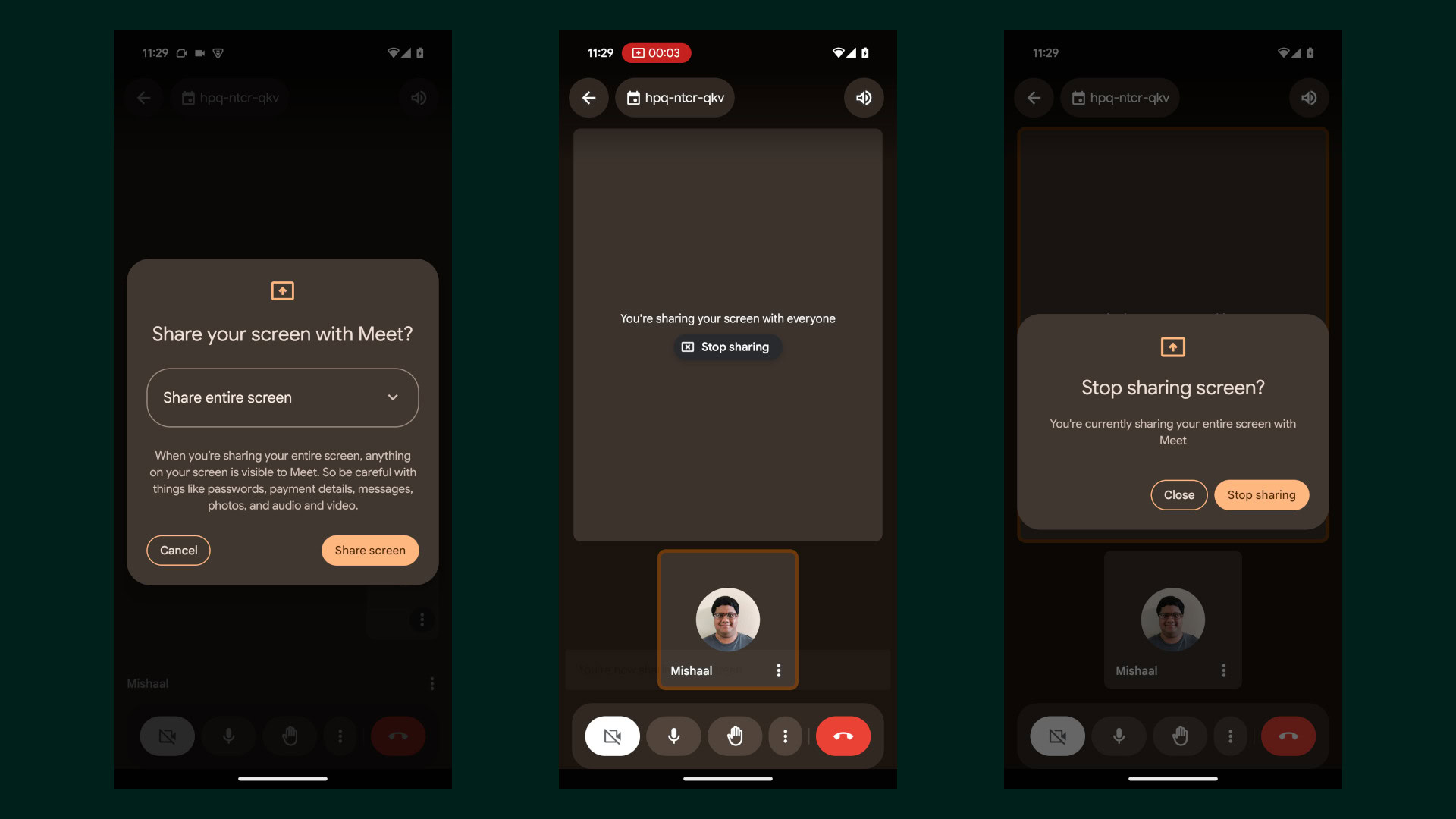Viewport: 1456px width, 819px height.
Task: Click the more options three-dot icon
Action: tap(785, 736)
